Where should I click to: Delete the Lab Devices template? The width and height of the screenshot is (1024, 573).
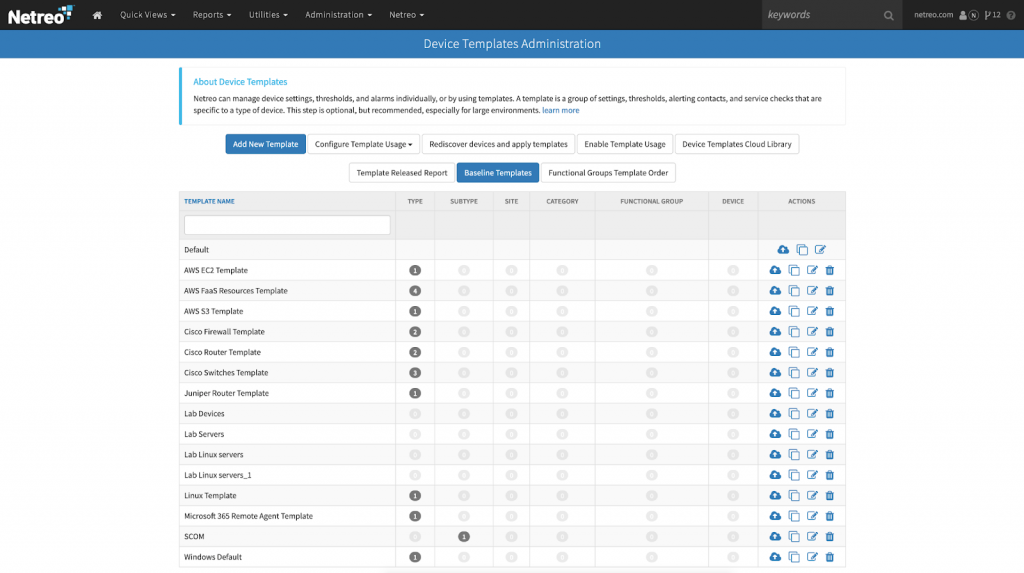pos(829,414)
